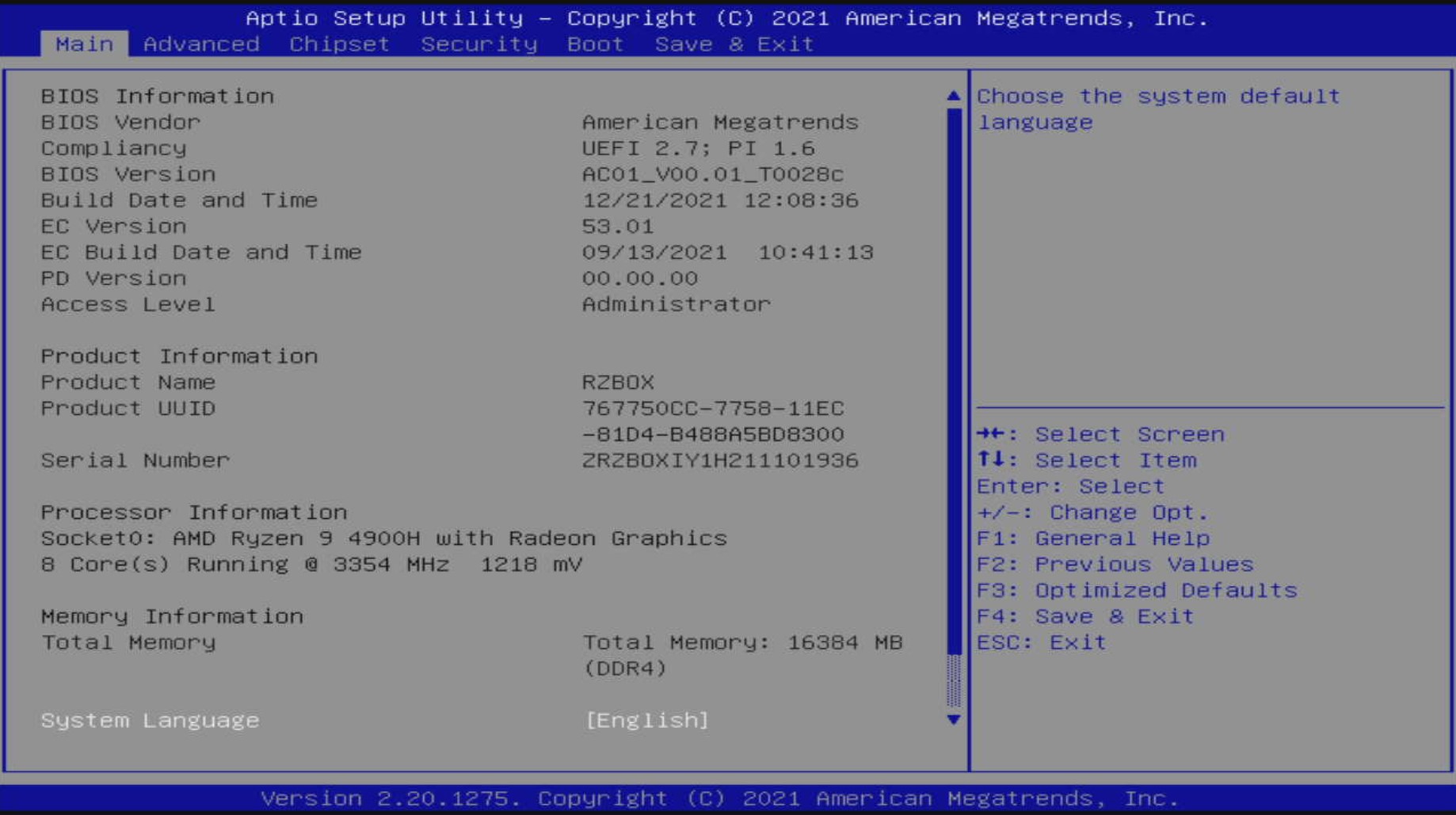
Task: Click the F4: Save & Exit hint
Action: point(1085,617)
